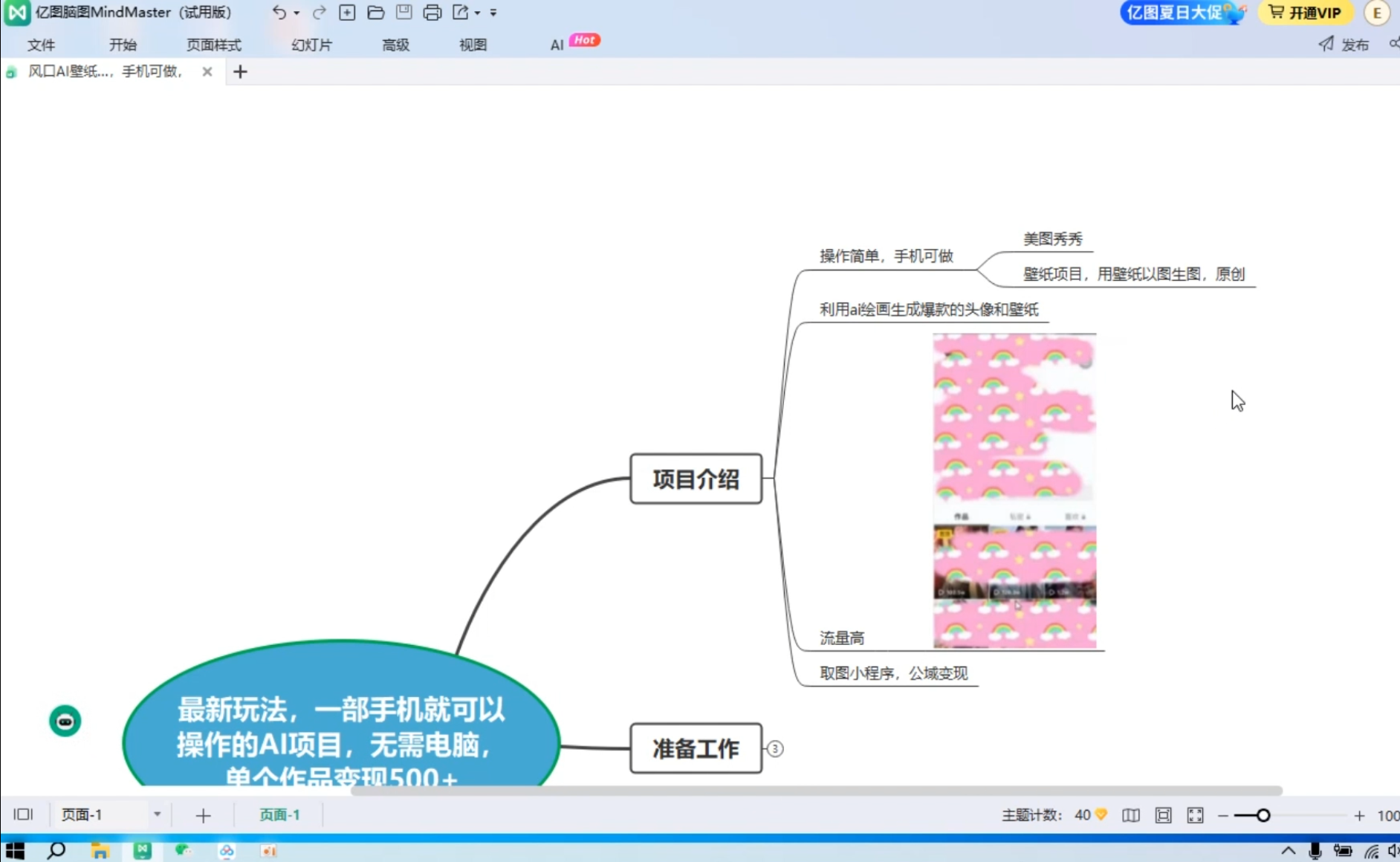Click the Export icon in top toolbar
This screenshot has height=862, width=1400.
click(461, 13)
